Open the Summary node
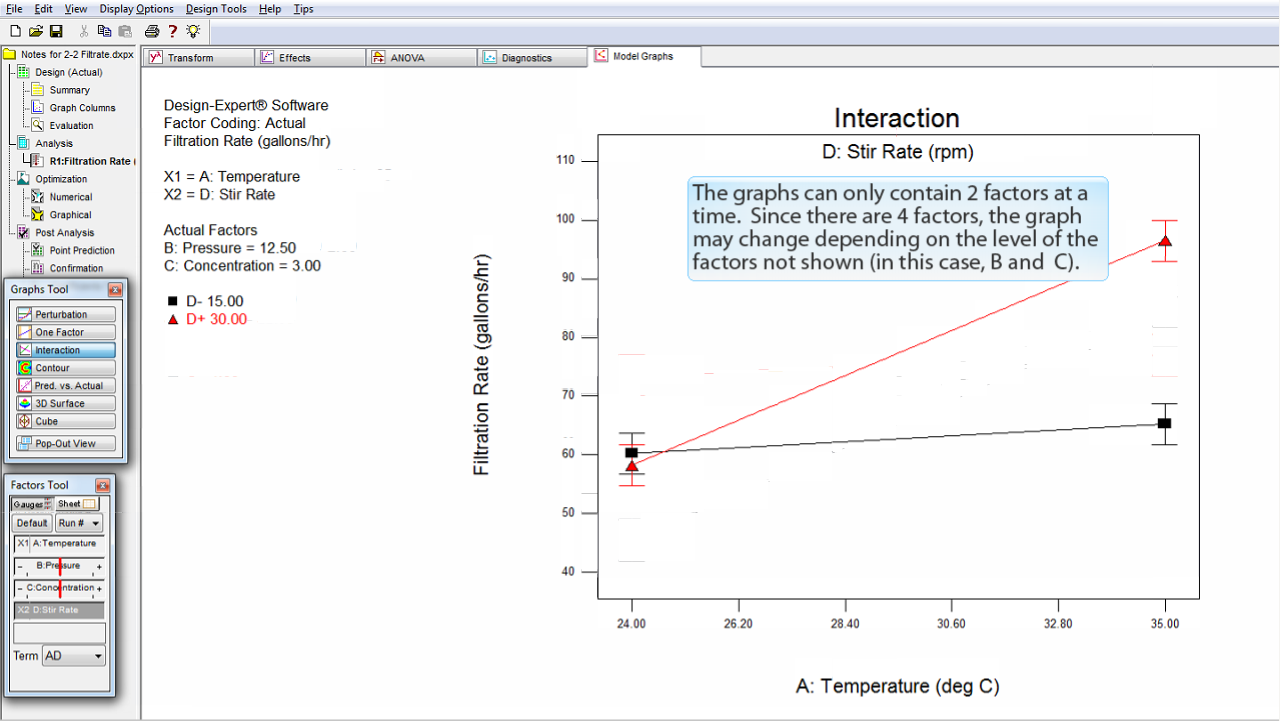The image size is (1280, 721). coord(61,90)
